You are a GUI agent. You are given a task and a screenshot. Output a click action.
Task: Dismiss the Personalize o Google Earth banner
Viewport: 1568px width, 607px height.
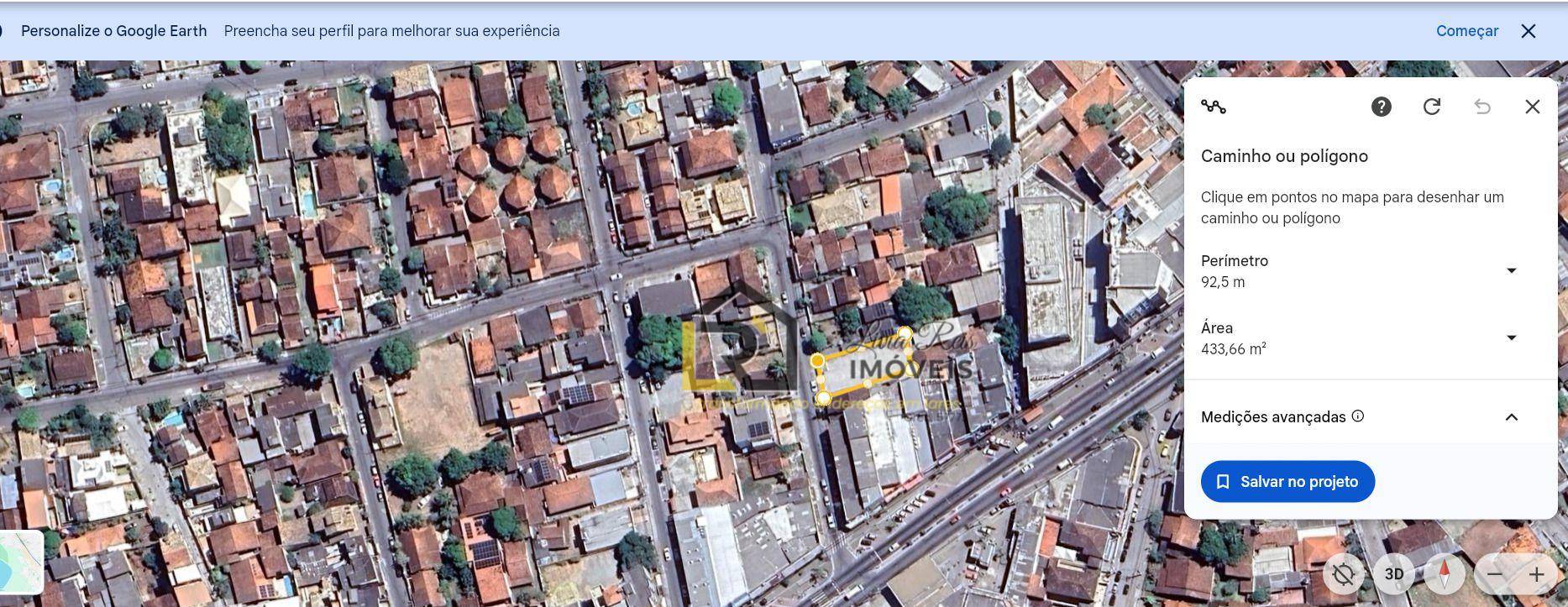pos(1529,31)
